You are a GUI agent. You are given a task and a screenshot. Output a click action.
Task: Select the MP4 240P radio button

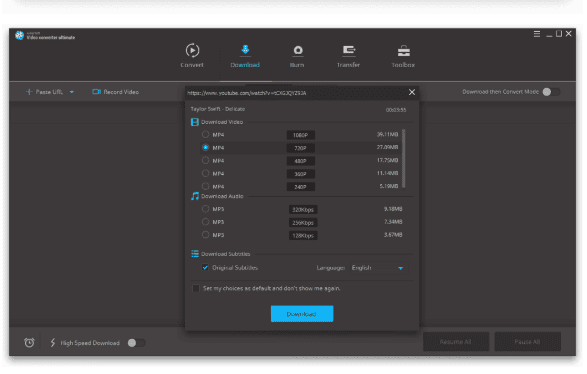205,186
